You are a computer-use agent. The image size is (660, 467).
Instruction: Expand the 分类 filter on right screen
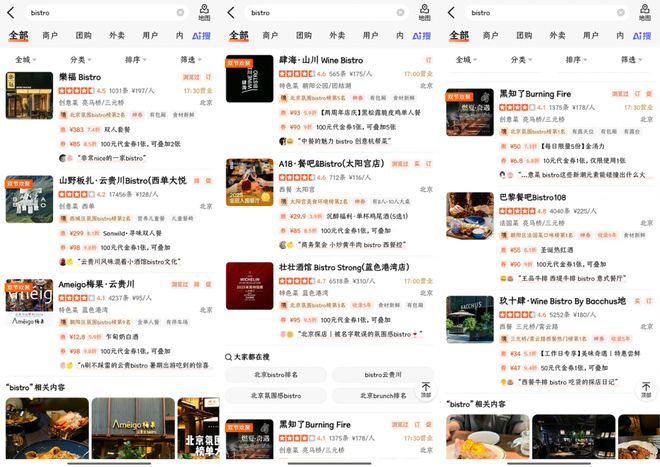click(x=521, y=60)
